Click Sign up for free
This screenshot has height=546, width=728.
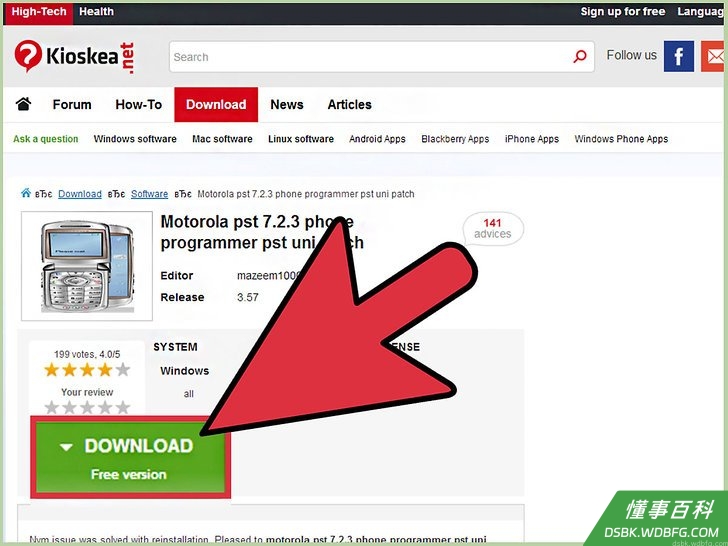tap(623, 12)
